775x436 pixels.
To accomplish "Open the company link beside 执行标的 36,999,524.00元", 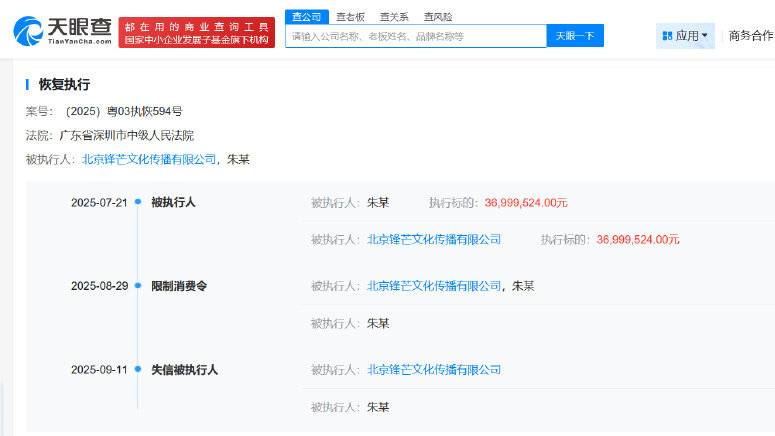I will pyautogui.click(x=433, y=239).
